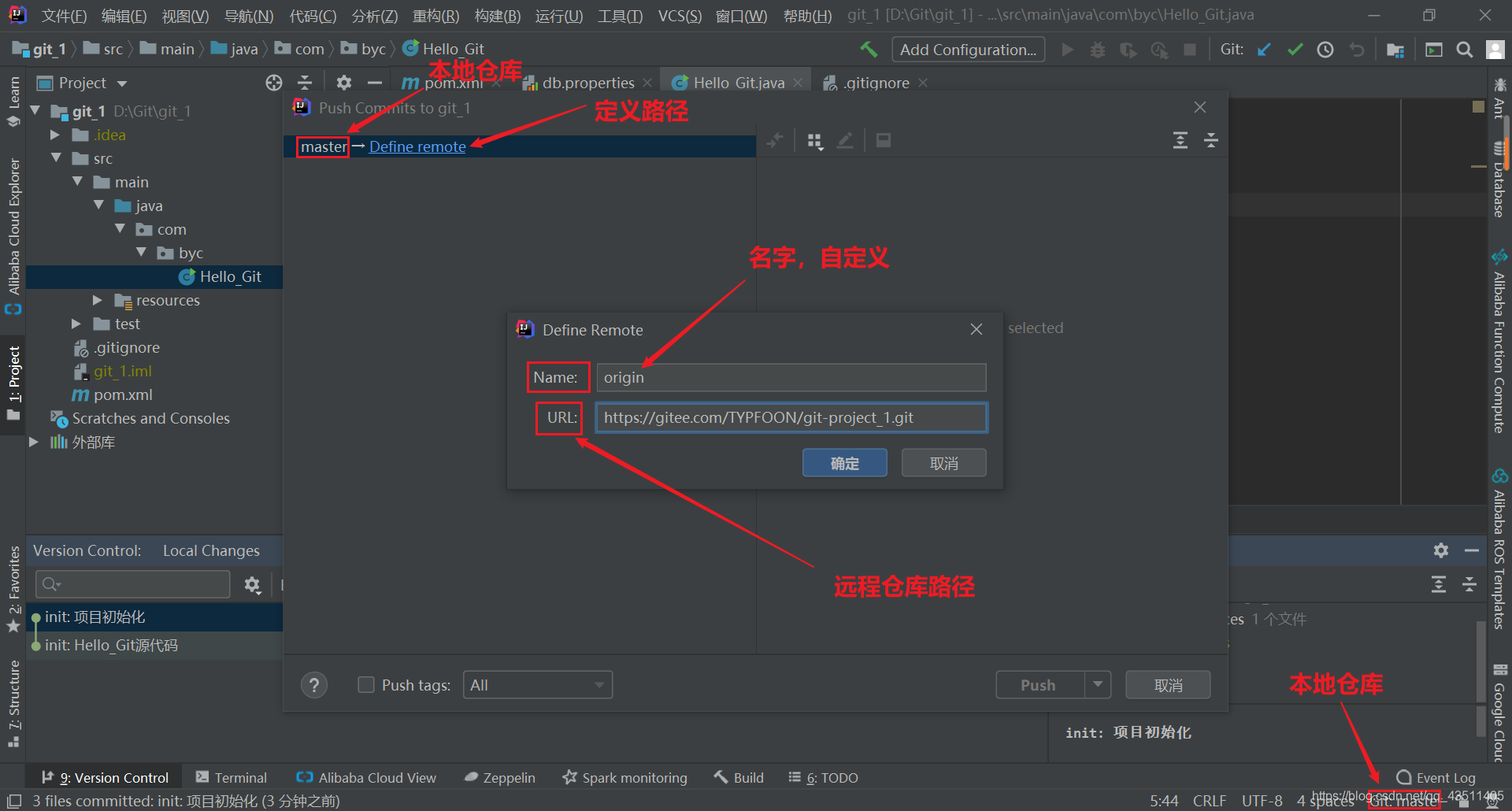The height and width of the screenshot is (811, 1512).
Task: Switch to the Terminal tool tab
Action: (232, 777)
